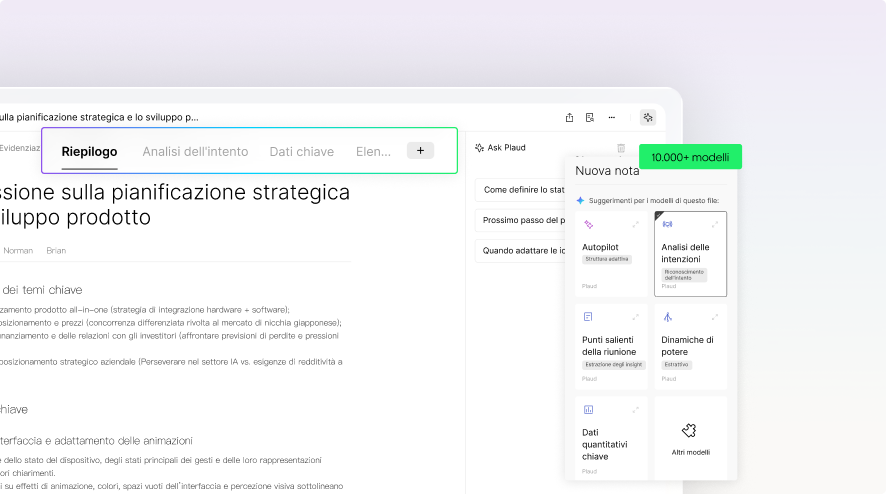Select the Dati chiave tab
This screenshot has height=494, width=886.
click(x=301, y=152)
